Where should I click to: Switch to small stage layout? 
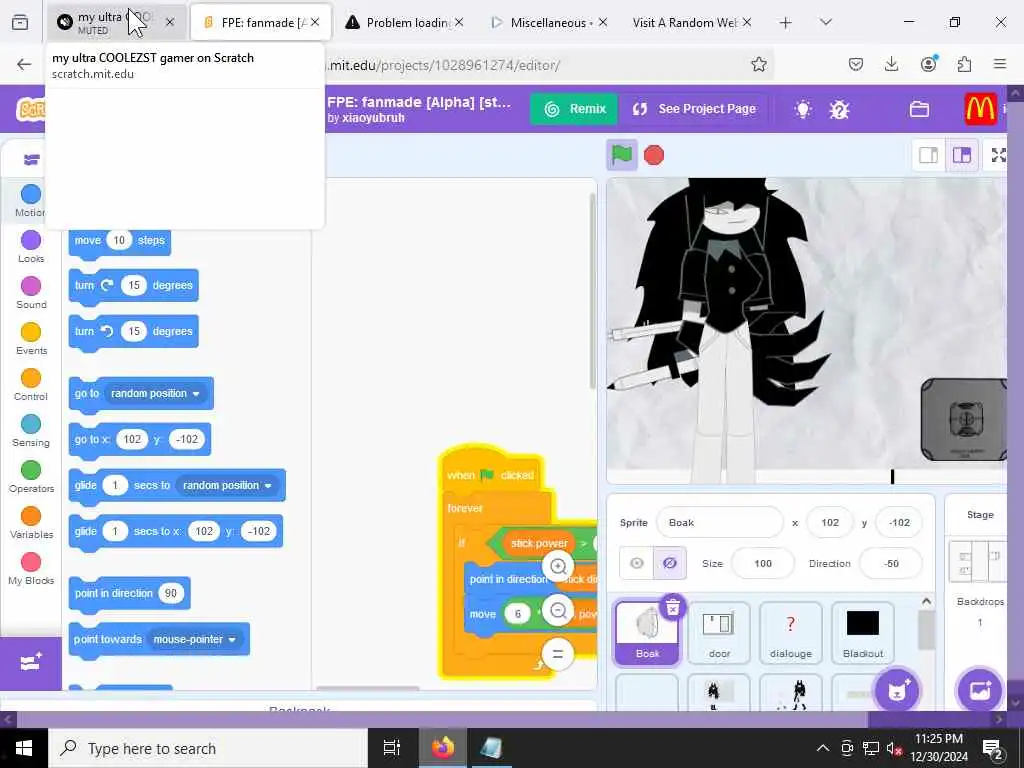[x=929, y=155]
